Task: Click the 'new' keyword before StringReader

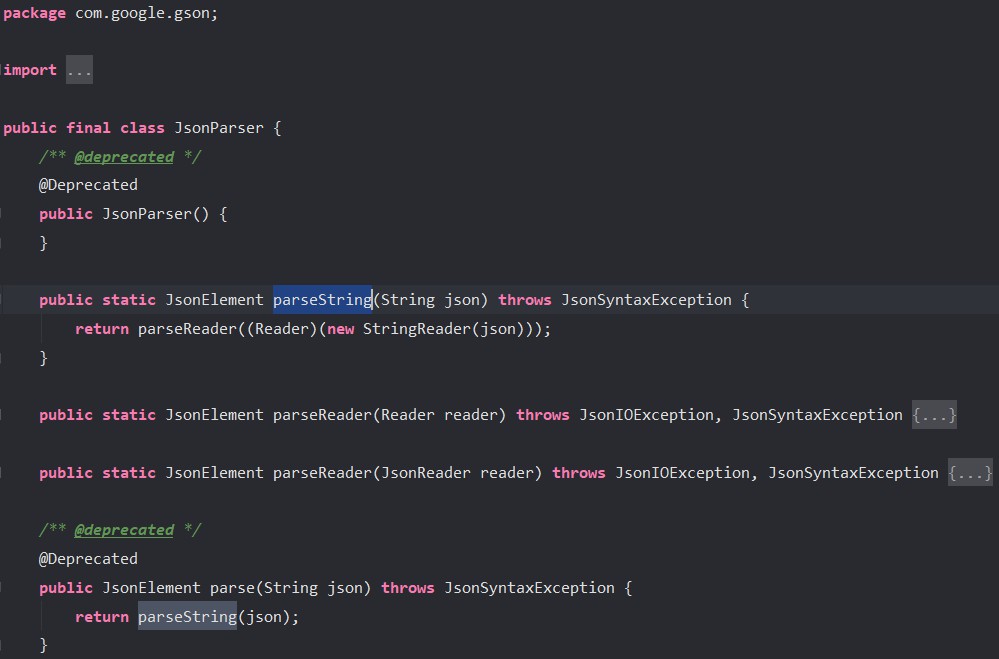Action: pos(340,330)
